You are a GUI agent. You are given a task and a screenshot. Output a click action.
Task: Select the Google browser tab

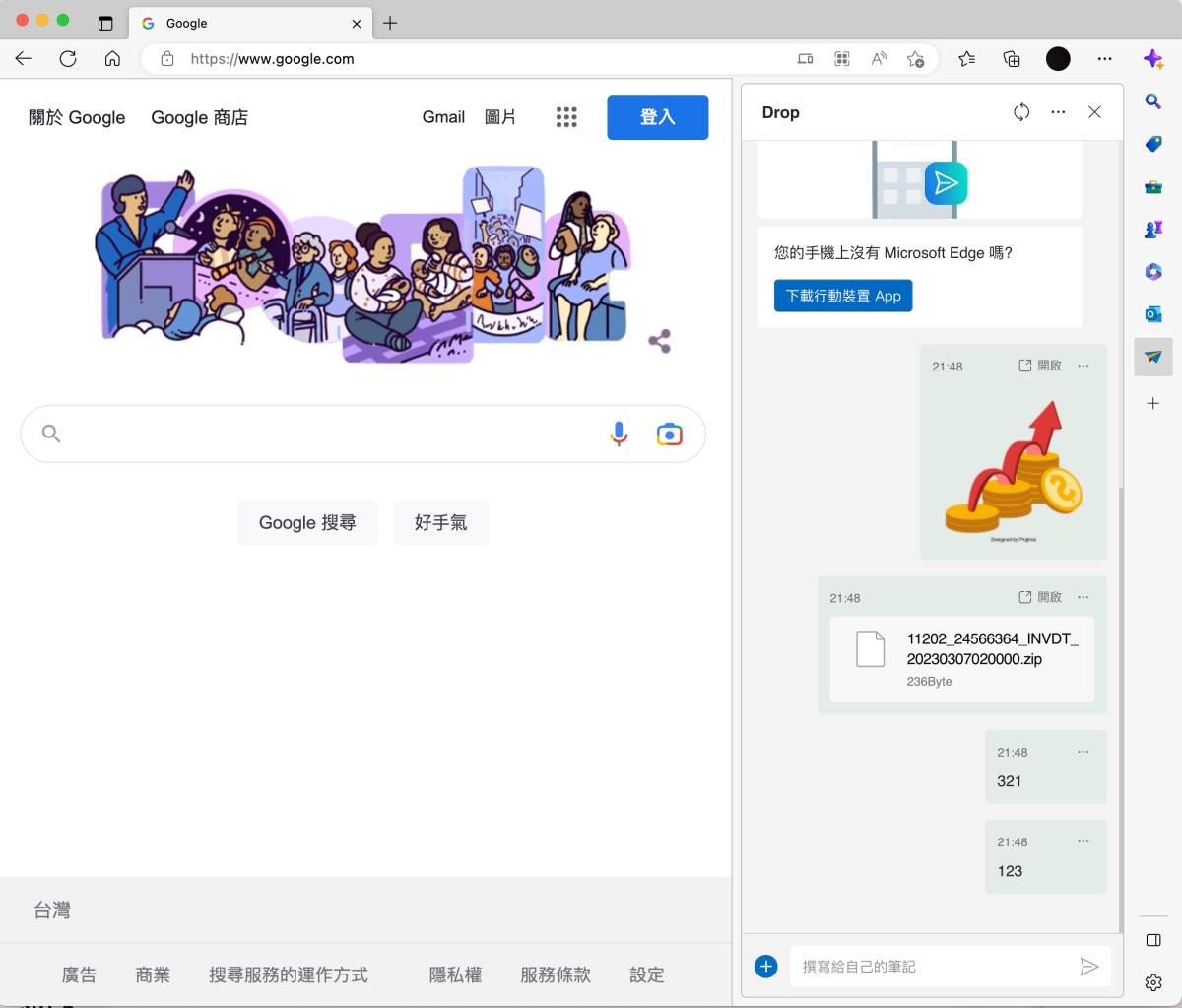[251, 23]
